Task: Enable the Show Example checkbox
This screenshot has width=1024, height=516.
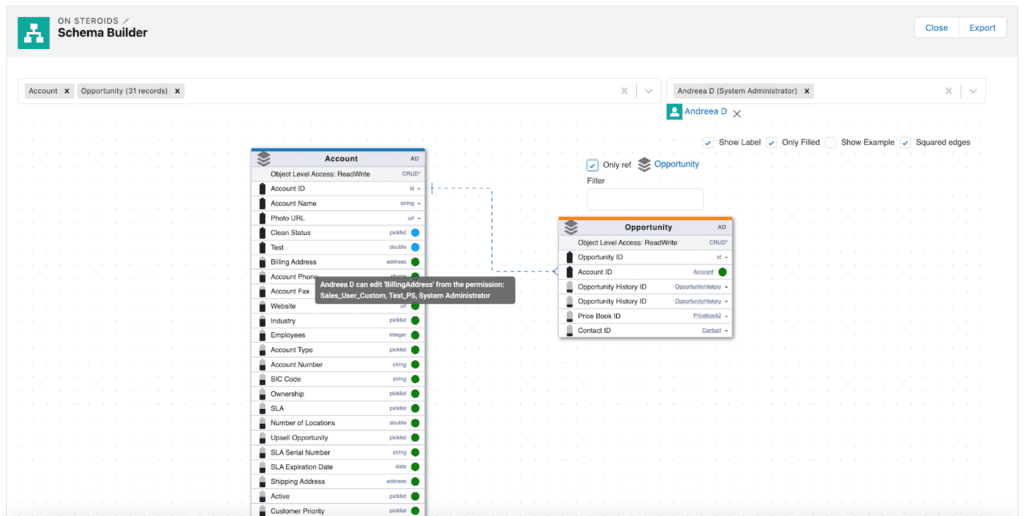Action: (830, 142)
